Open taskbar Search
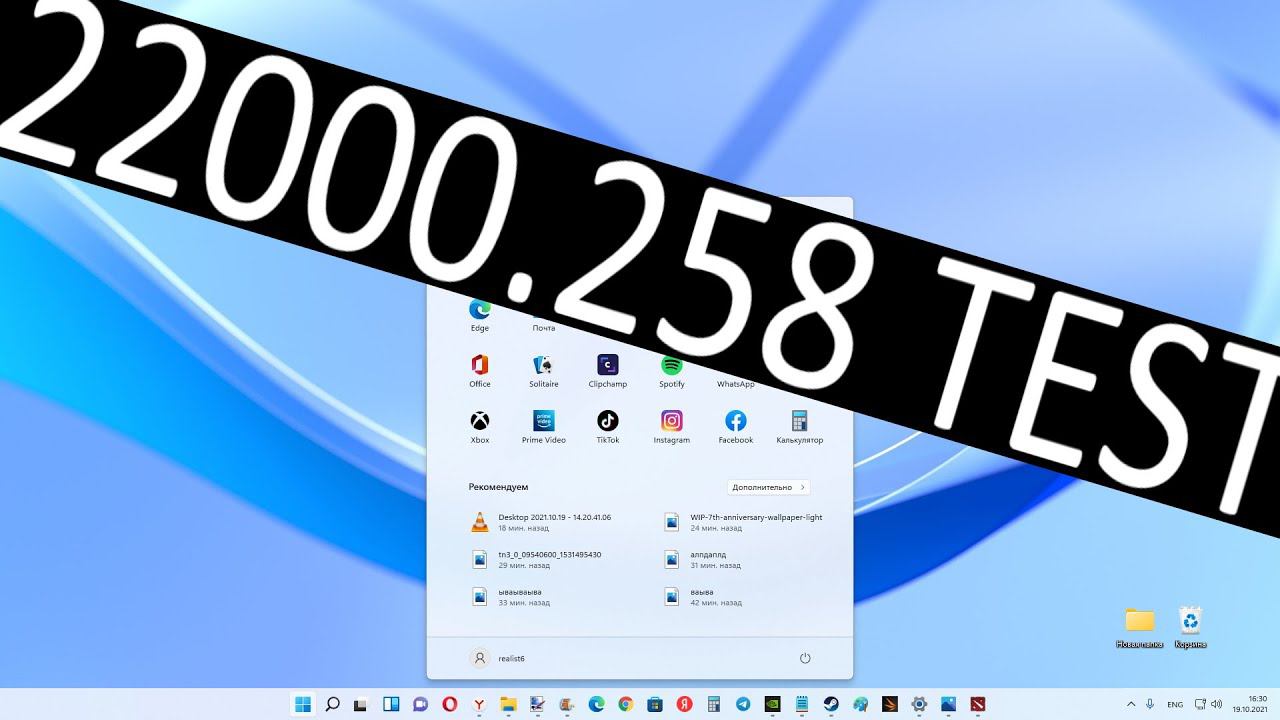This screenshot has height=720, width=1280. (332, 704)
